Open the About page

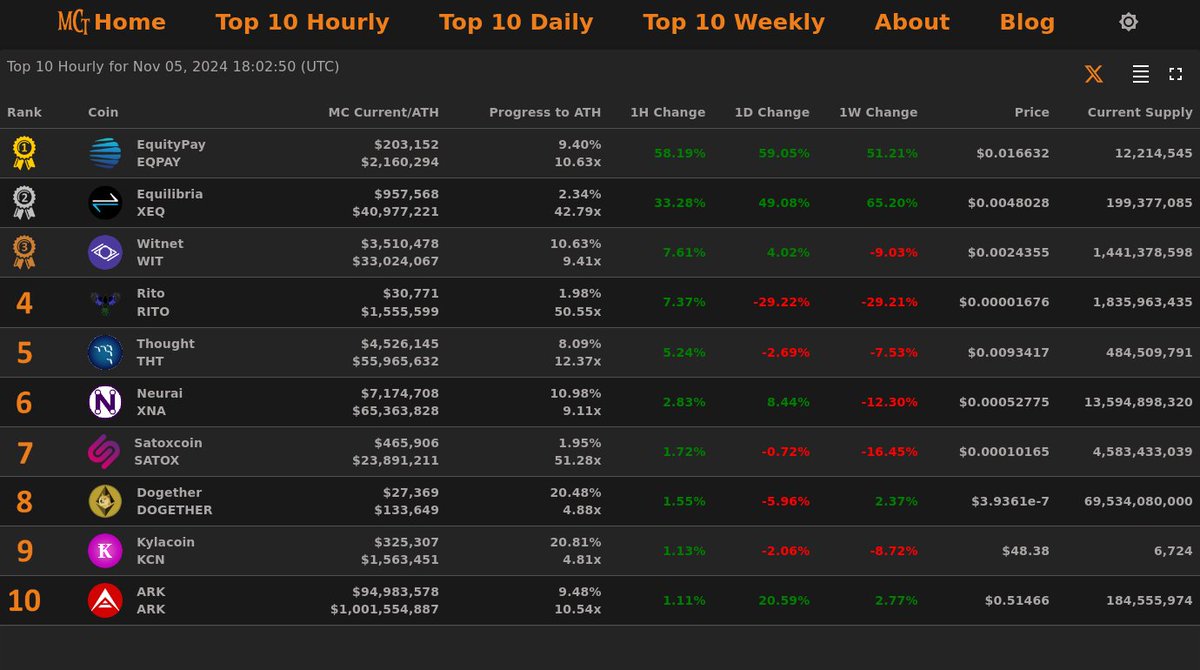[x=912, y=22]
